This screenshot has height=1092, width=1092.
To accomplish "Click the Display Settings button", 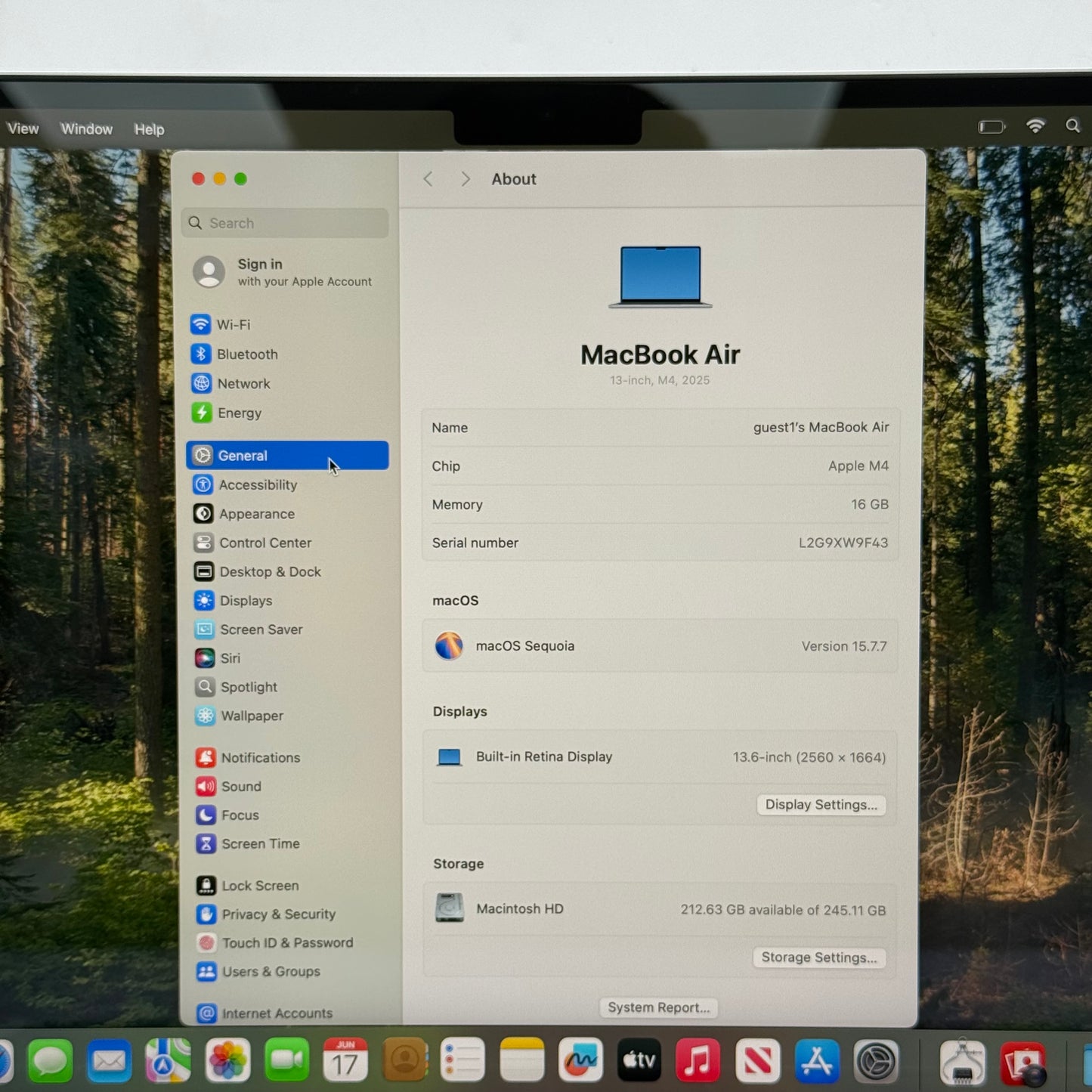I will [821, 805].
